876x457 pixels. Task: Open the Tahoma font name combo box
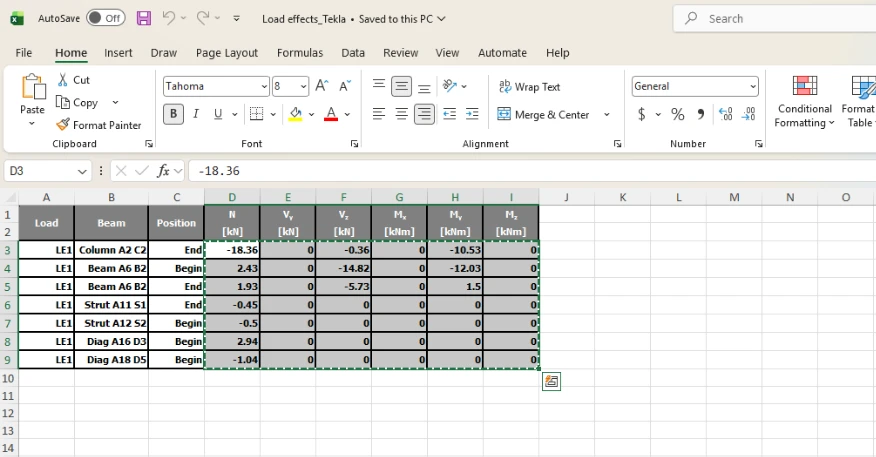[x=216, y=86]
